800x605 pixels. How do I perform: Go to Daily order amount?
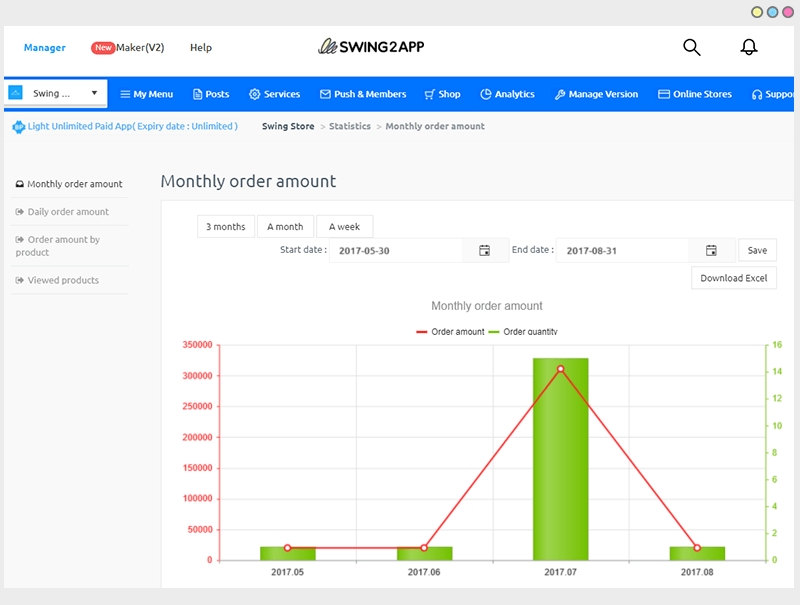pos(68,212)
